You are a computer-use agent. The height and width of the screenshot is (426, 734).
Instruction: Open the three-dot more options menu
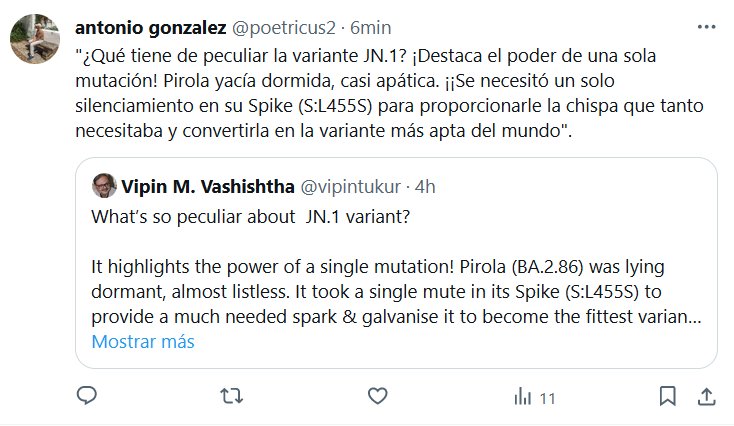[x=706, y=23]
